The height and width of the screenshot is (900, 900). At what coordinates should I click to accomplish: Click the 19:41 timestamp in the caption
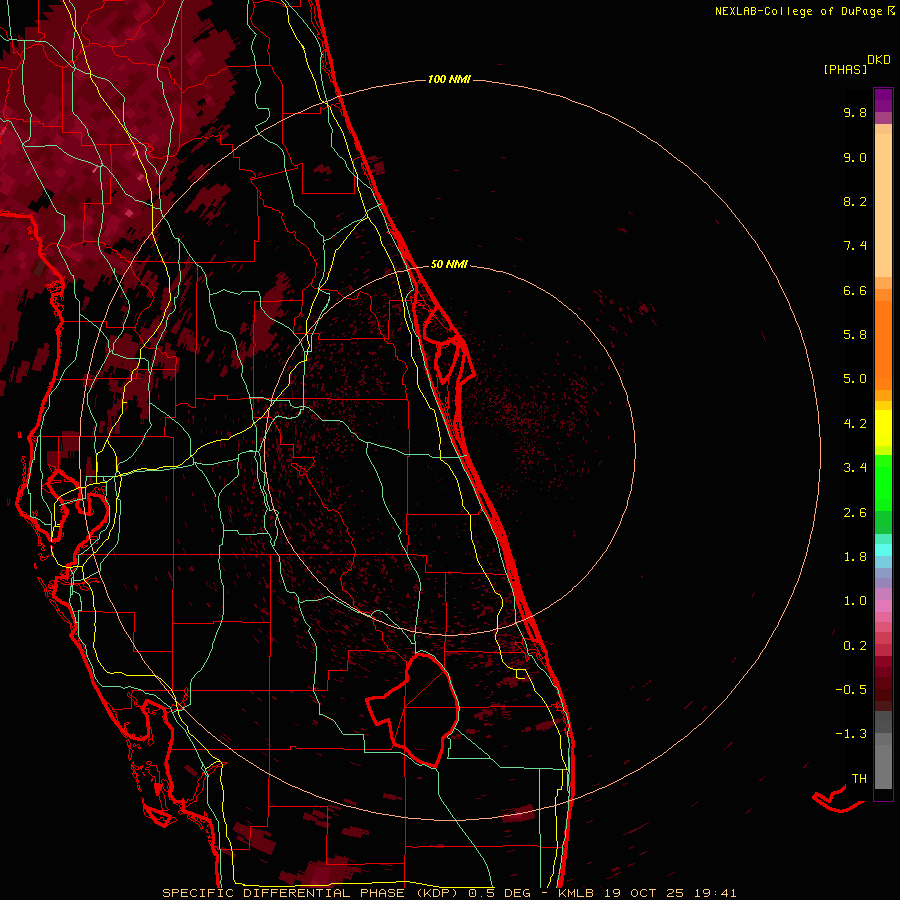point(715,893)
